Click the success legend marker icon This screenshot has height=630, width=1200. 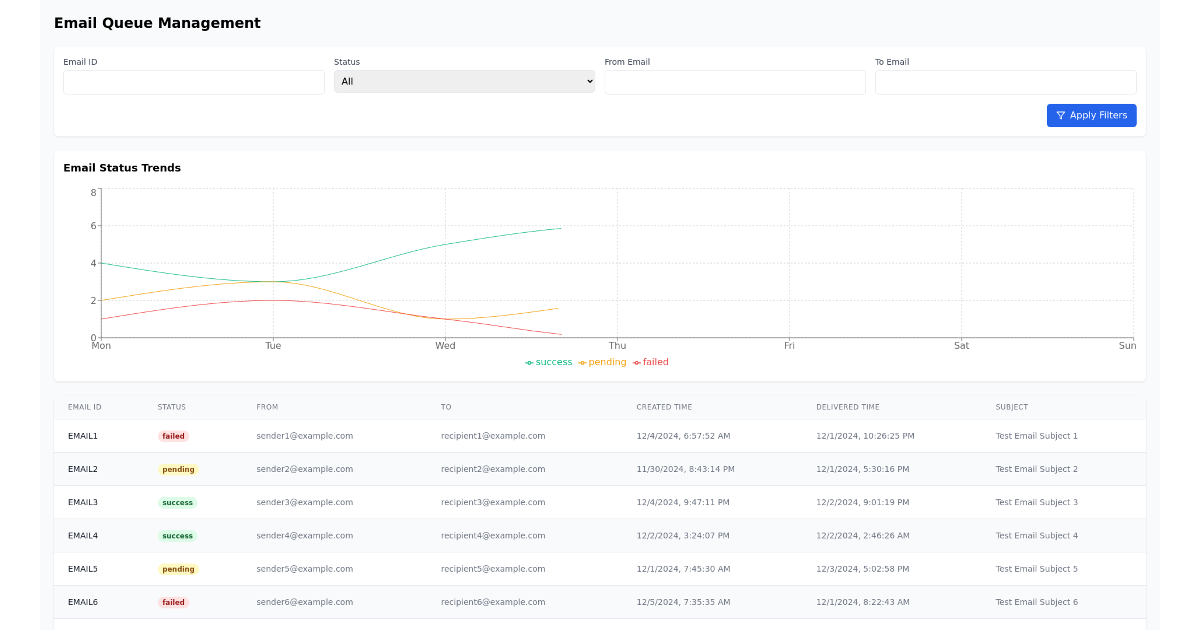(529, 362)
